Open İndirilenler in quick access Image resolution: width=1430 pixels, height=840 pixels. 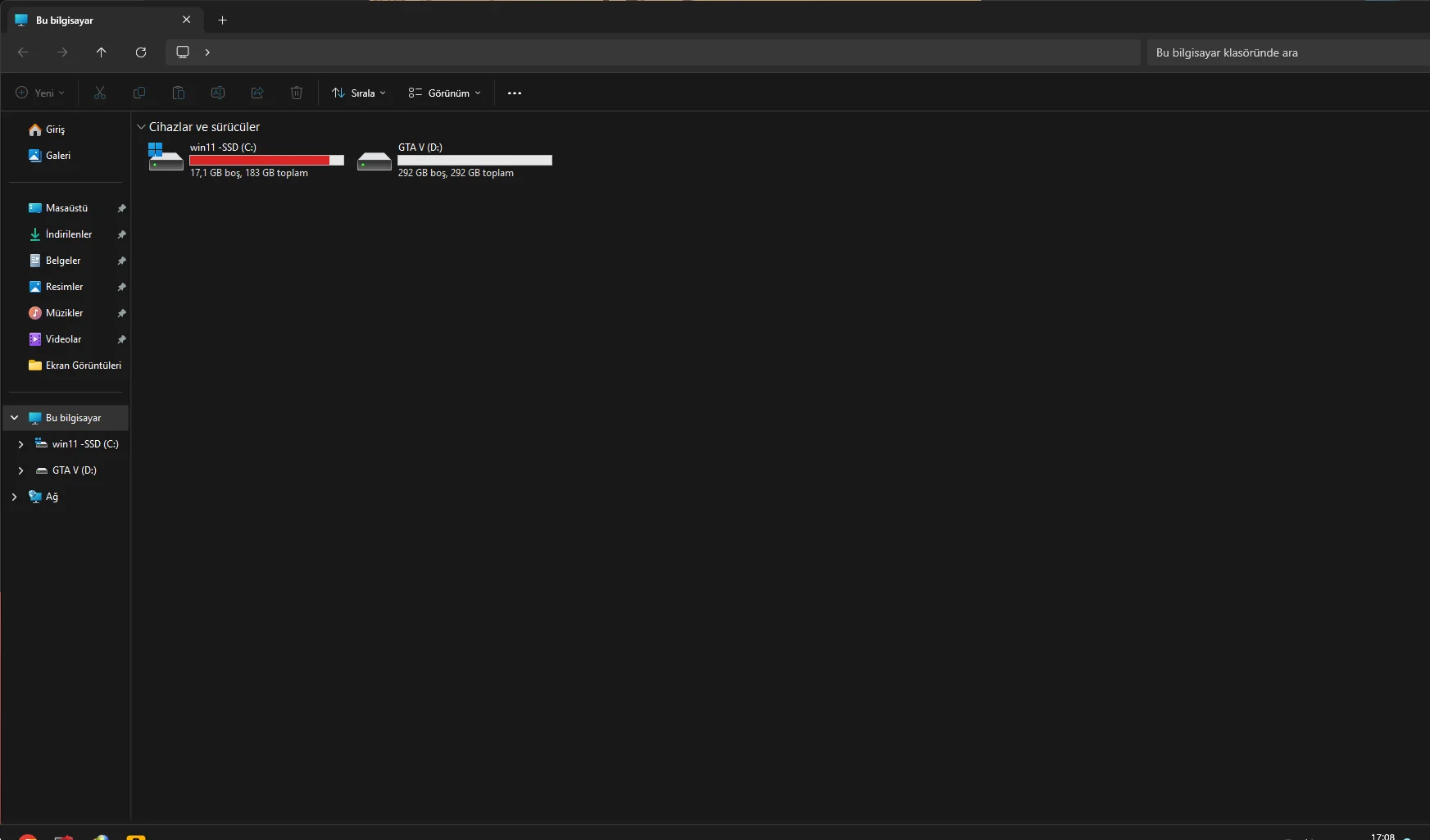pyautogui.click(x=69, y=234)
